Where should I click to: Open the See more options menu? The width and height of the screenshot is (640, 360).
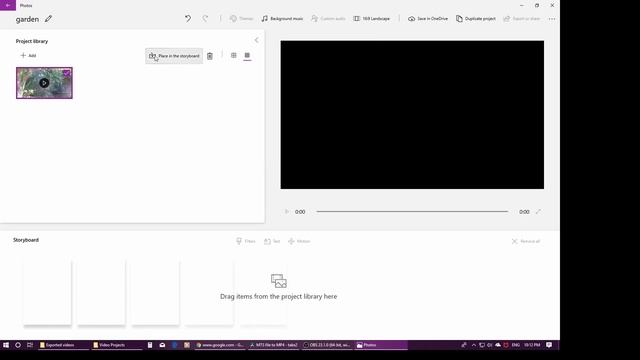[552, 19]
